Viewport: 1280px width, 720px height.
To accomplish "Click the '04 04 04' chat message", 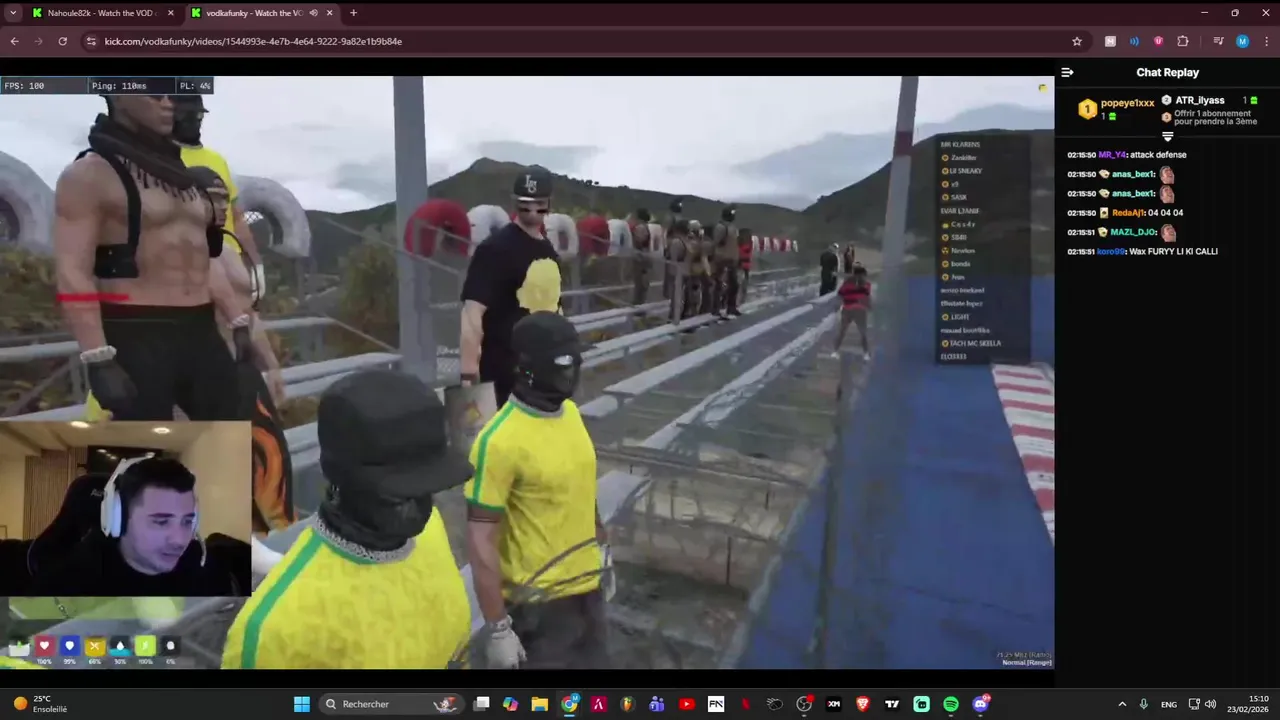I will [x=1164, y=213].
